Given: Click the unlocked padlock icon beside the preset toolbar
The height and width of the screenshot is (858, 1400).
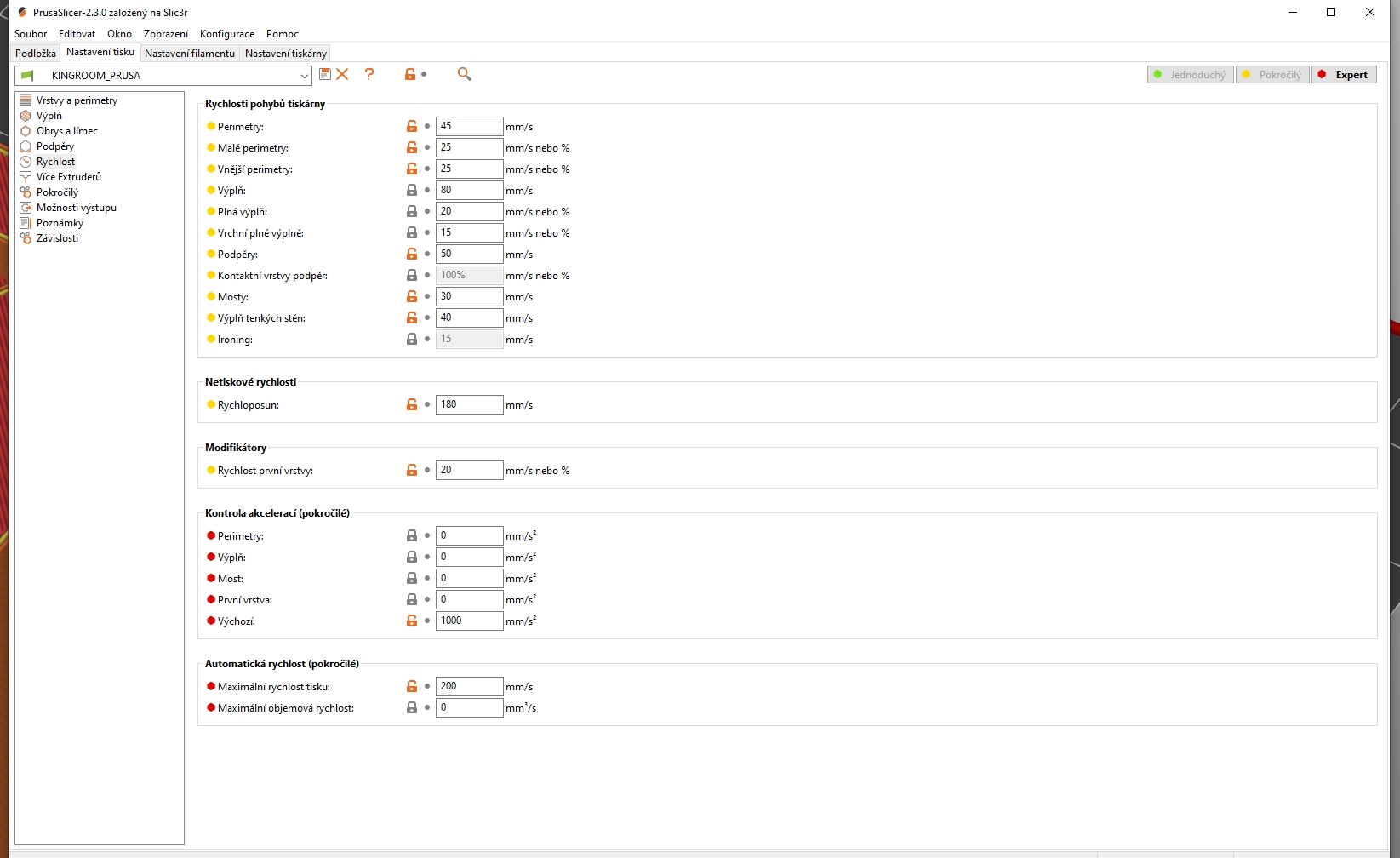Looking at the screenshot, I should tap(410, 75).
